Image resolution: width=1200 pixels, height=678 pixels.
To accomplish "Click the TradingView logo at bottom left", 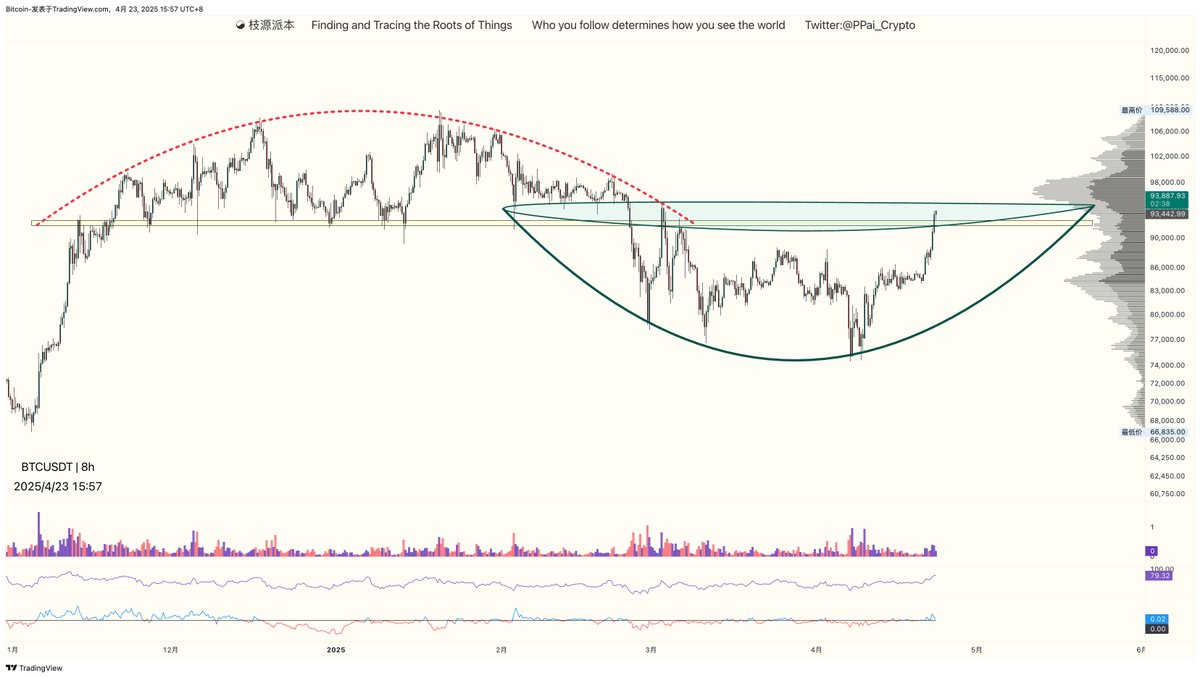I will click(x=35, y=668).
